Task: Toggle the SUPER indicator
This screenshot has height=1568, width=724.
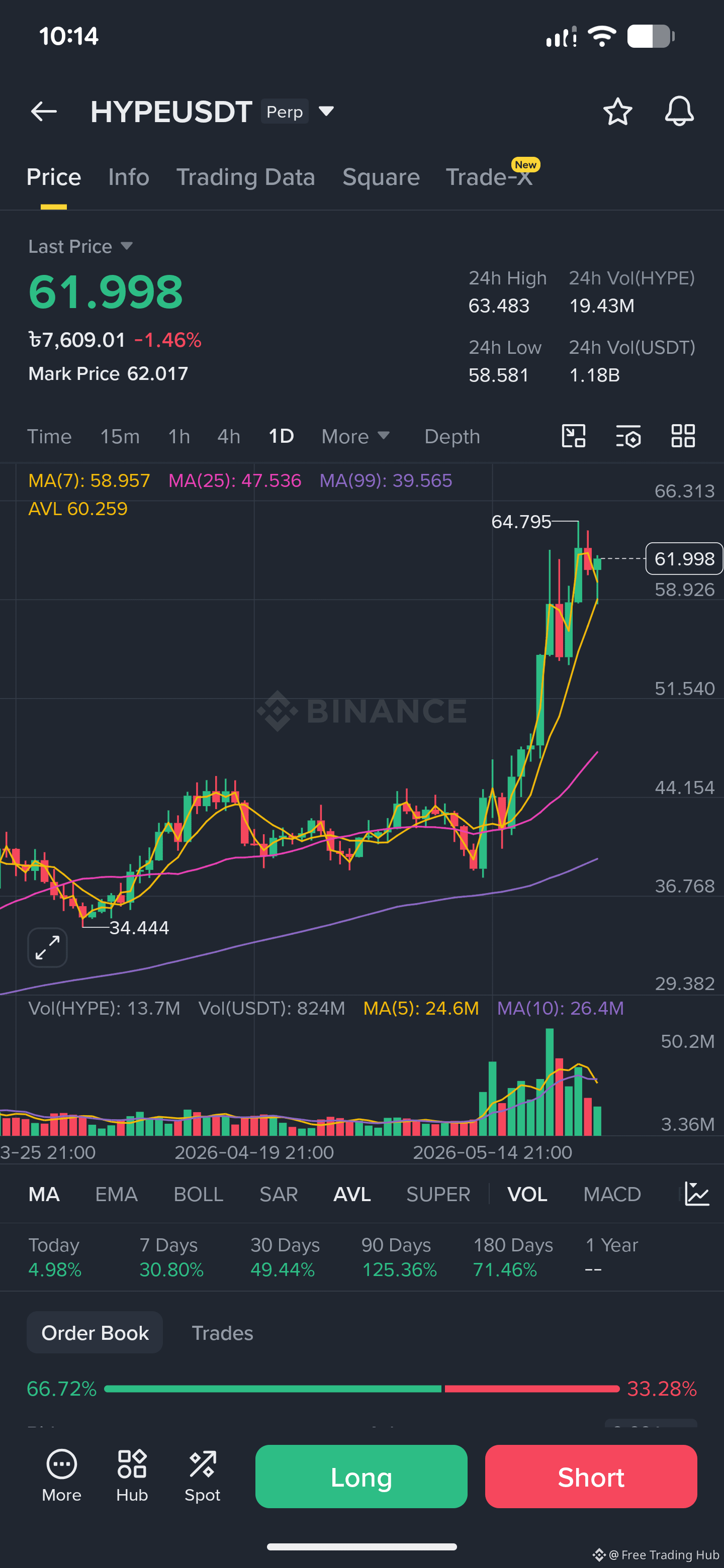Action: tap(438, 1194)
